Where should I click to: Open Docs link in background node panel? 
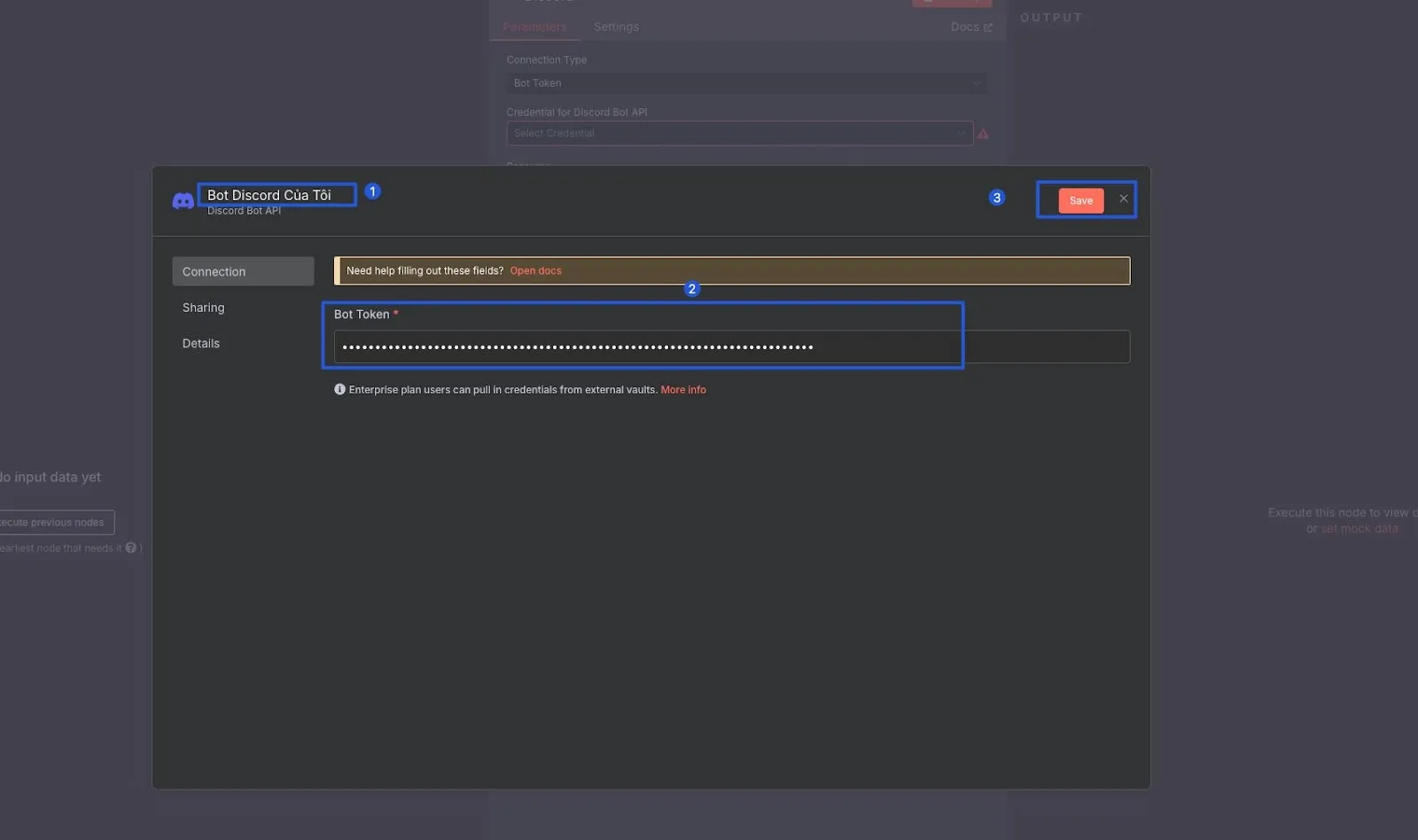pos(970,27)
